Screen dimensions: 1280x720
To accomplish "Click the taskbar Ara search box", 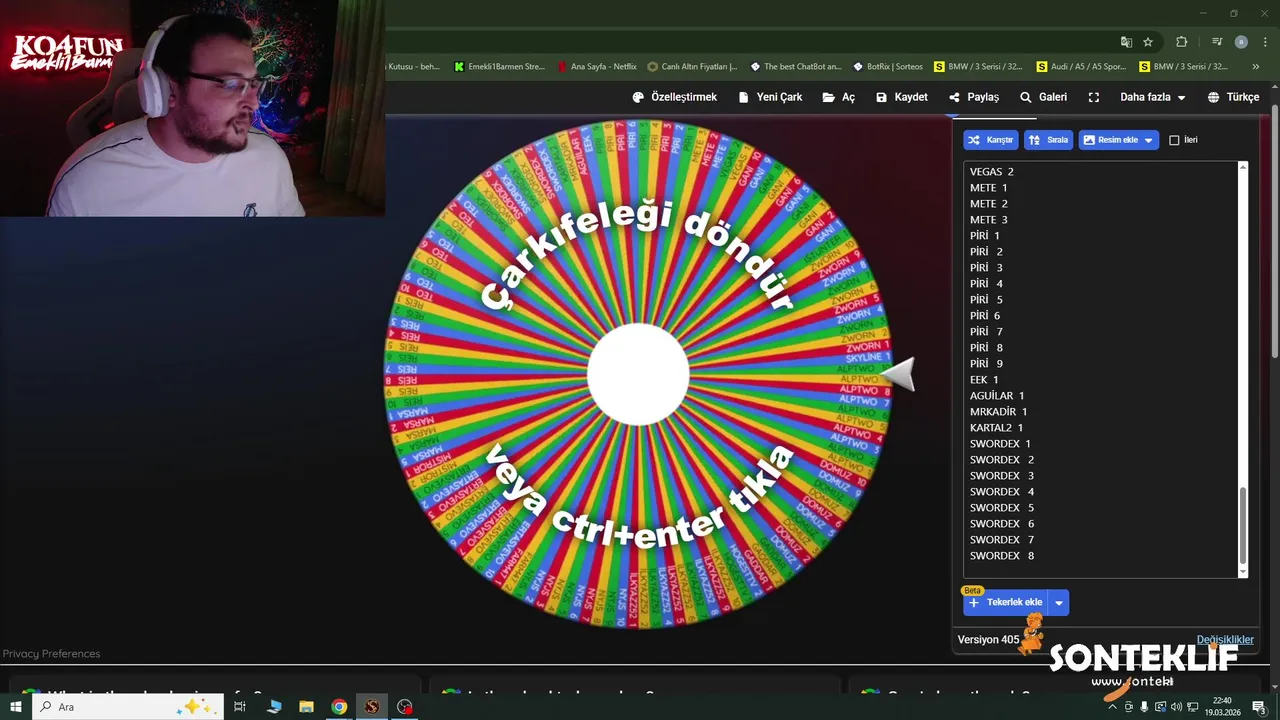I will pyautogui.click(x=130, y=707).
